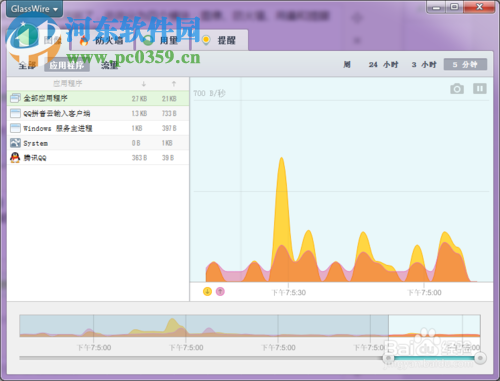Open the GlassWire dropdown menu

34,9
